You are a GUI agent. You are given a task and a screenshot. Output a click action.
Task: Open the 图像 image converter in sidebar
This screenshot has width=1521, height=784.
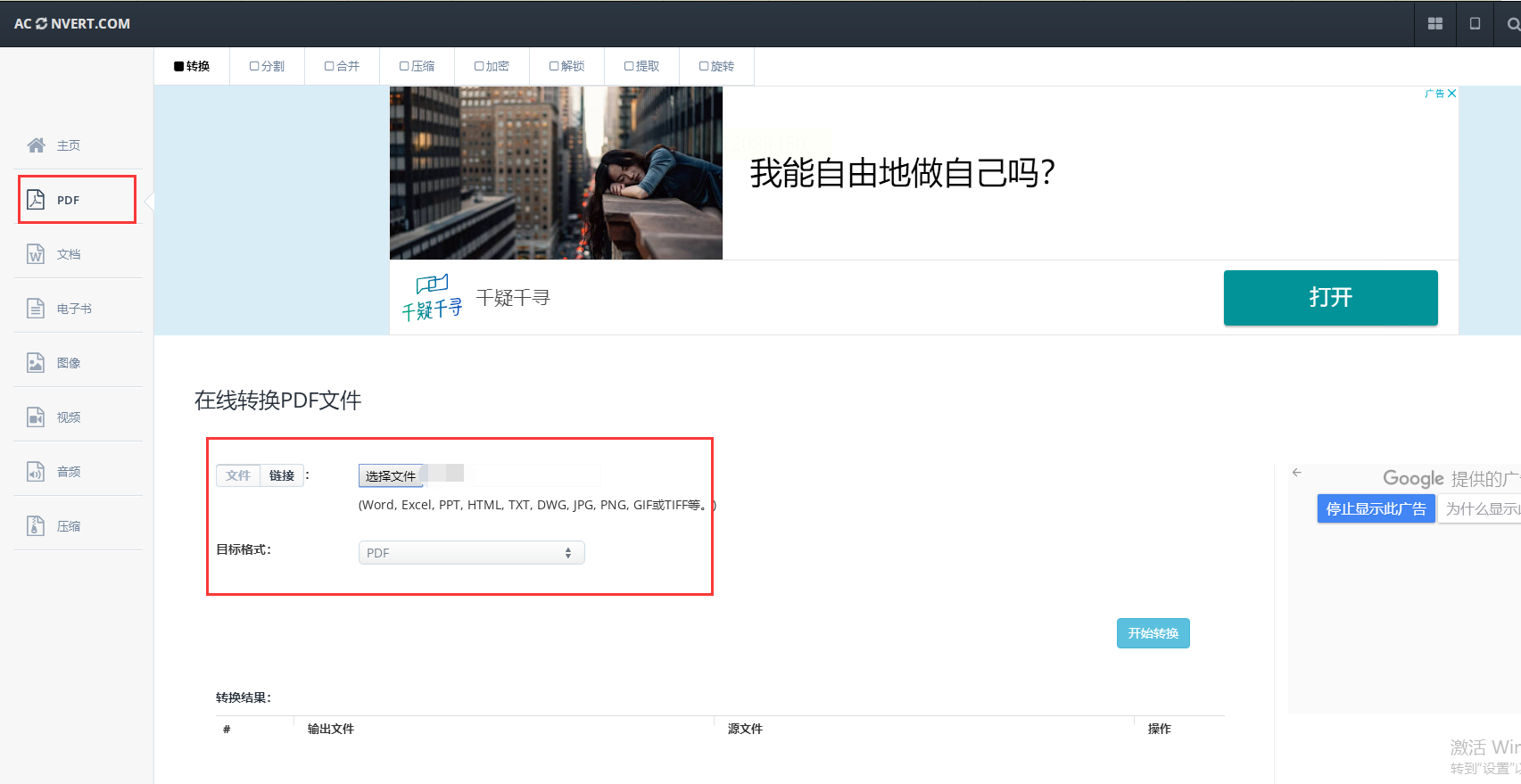click(77, 363)
